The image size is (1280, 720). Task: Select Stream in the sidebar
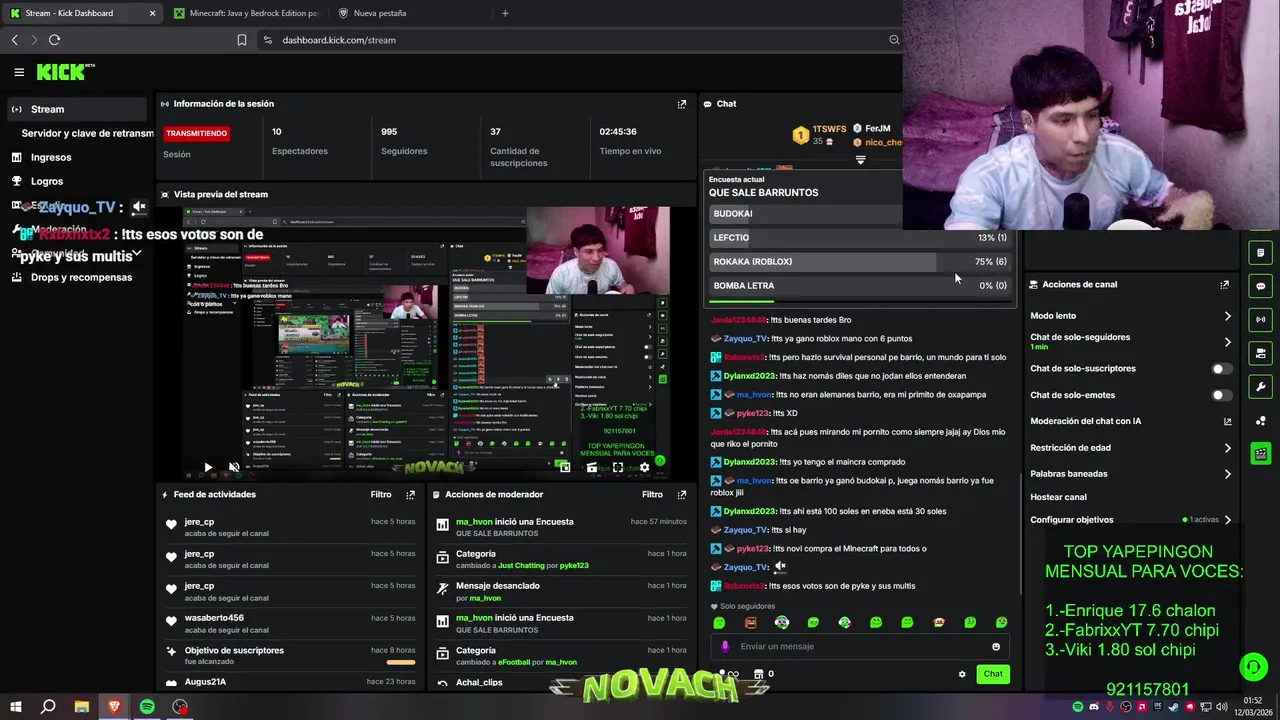[x=77, y=109]
